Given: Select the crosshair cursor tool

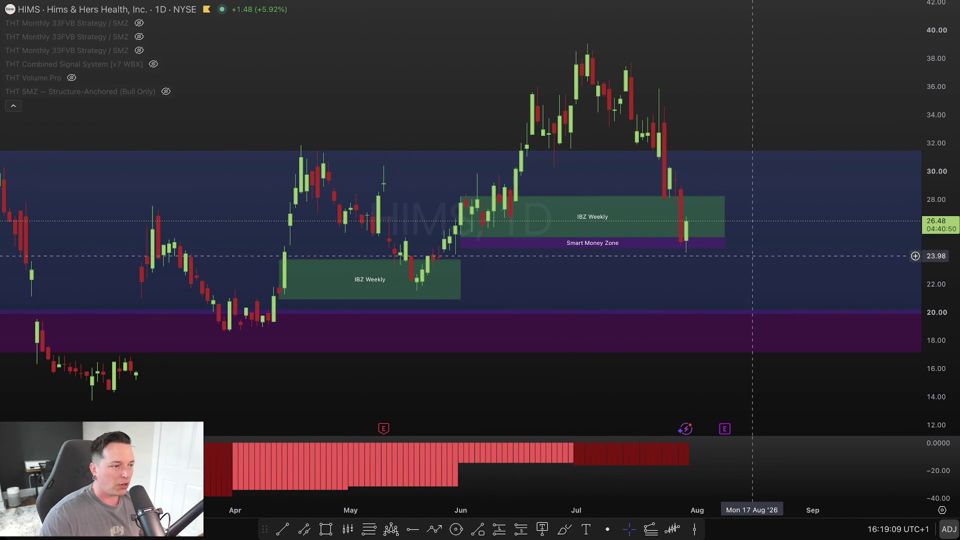Looking at the screenshot, I should pyautogui.click(x=629, y=529).
